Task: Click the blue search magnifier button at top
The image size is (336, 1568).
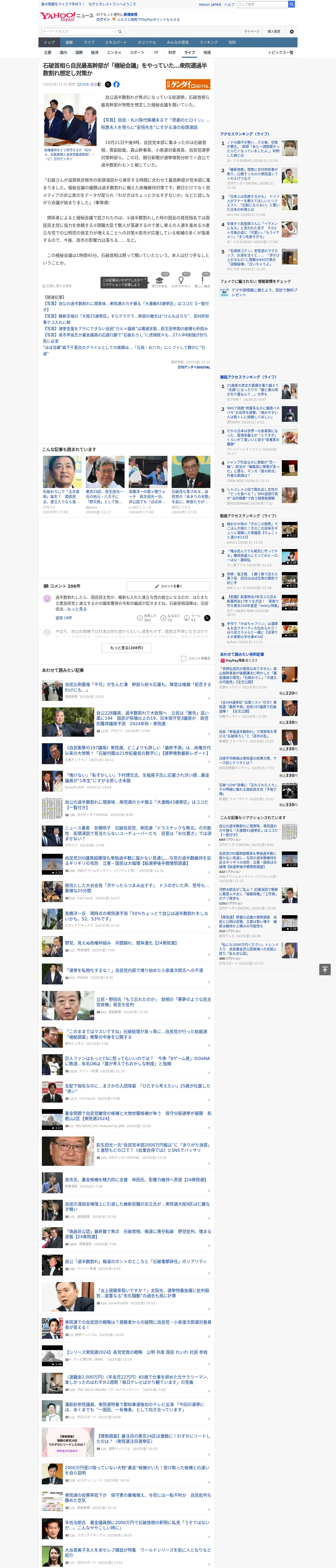Action: click(x=292, y=4)
